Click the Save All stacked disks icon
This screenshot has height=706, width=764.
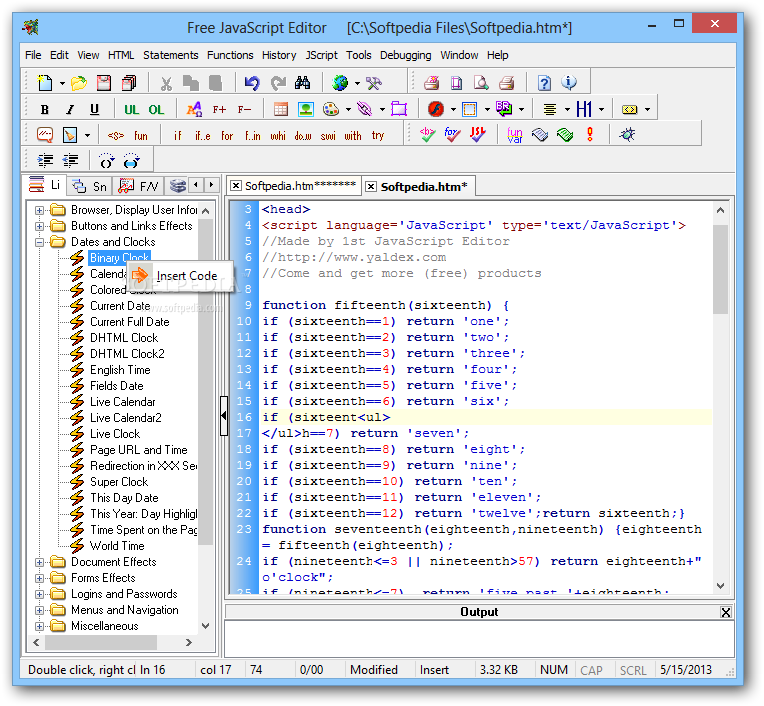point(129,83)
